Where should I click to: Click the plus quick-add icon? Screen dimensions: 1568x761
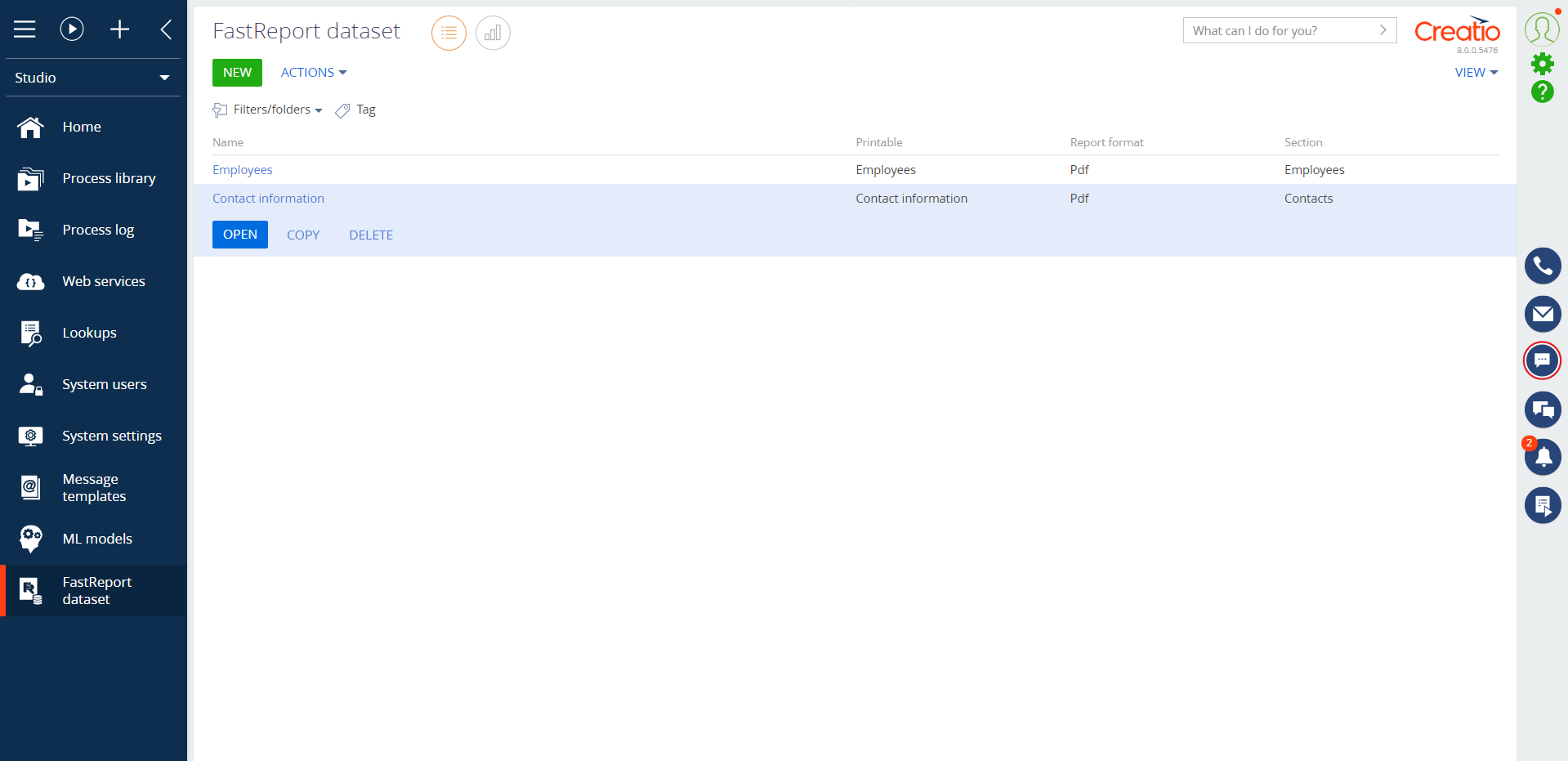coord(119,29)
